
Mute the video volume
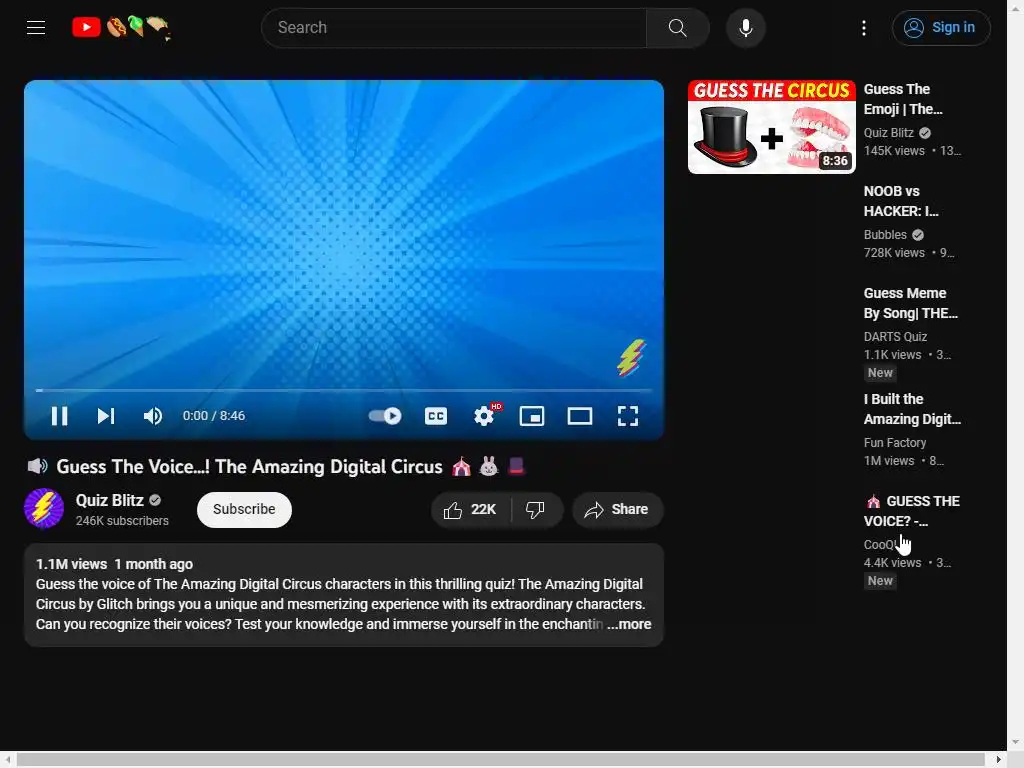[153, 416]
